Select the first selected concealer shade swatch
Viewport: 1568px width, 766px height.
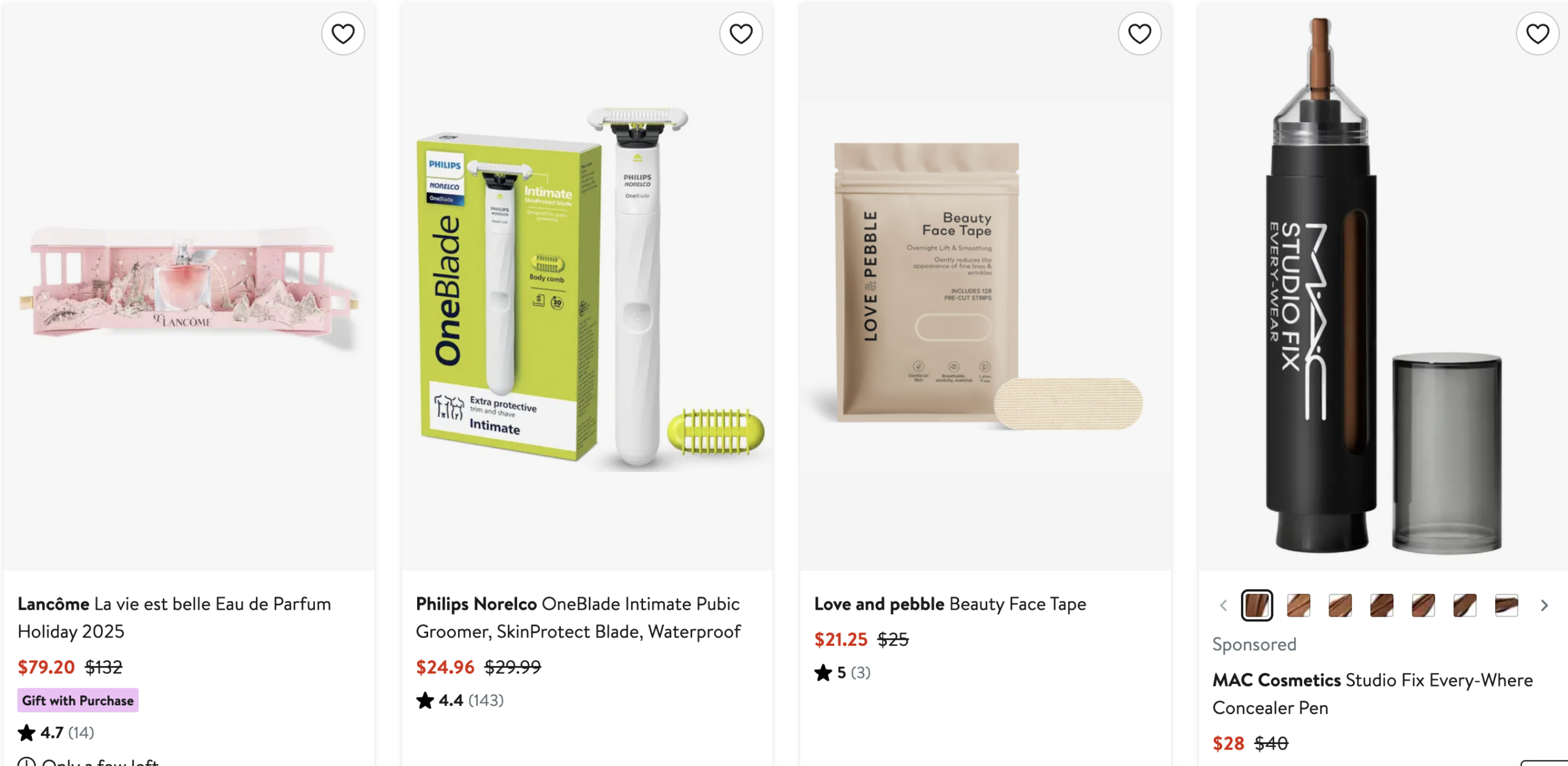1257,606
